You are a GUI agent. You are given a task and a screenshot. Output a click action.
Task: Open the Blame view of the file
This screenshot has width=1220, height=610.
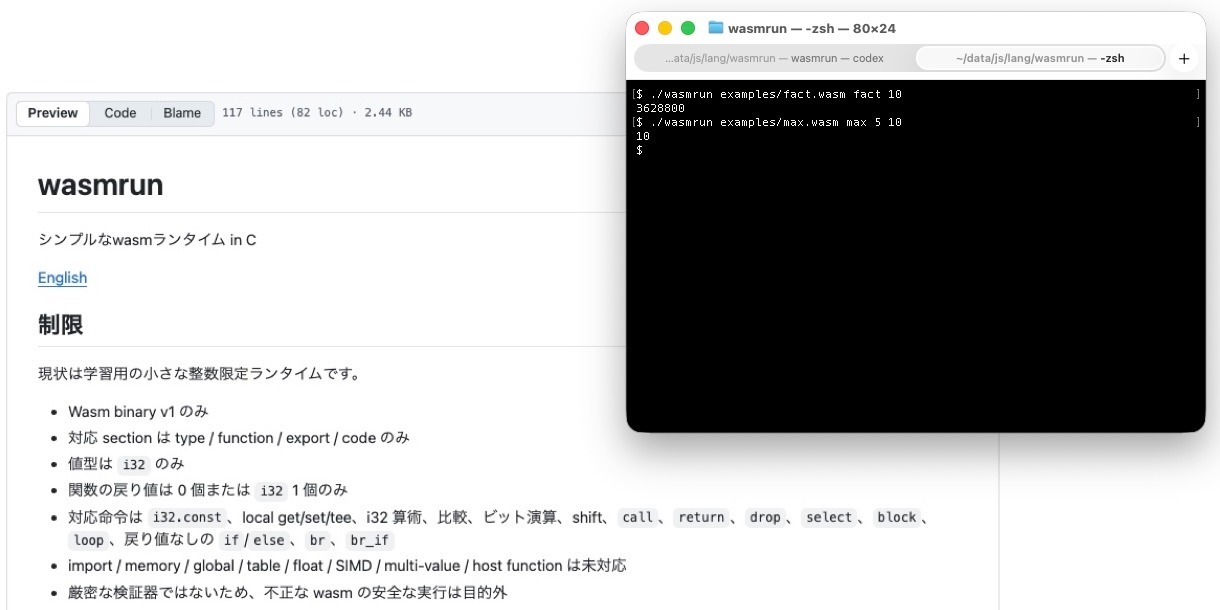click(x=182, y=113)
